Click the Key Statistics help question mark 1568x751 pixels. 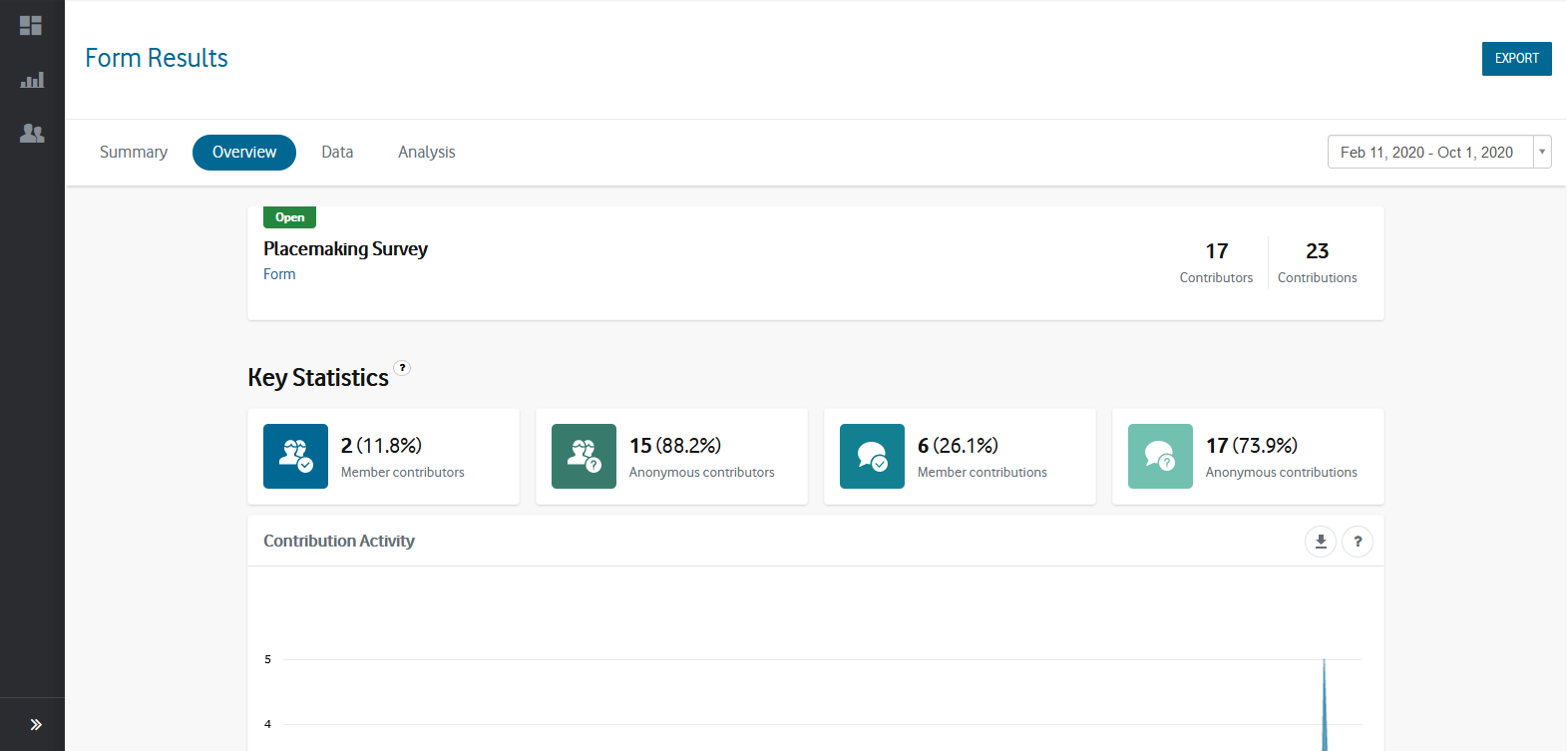tap(402, 368)
